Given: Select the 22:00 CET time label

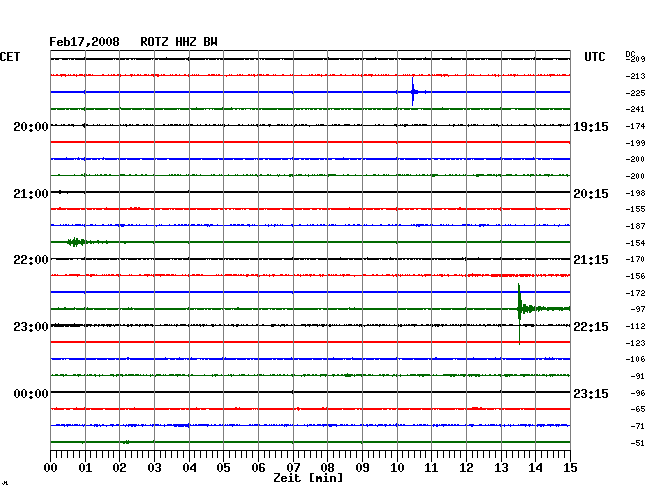Looking at the screenshot, I should pos(31,260).
